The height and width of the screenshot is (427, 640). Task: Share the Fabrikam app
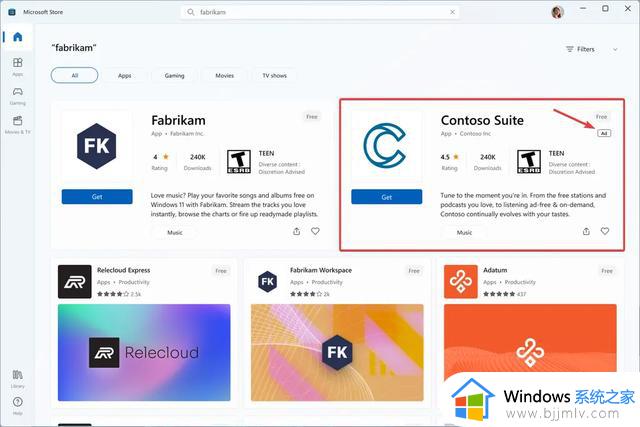[297, 231]
